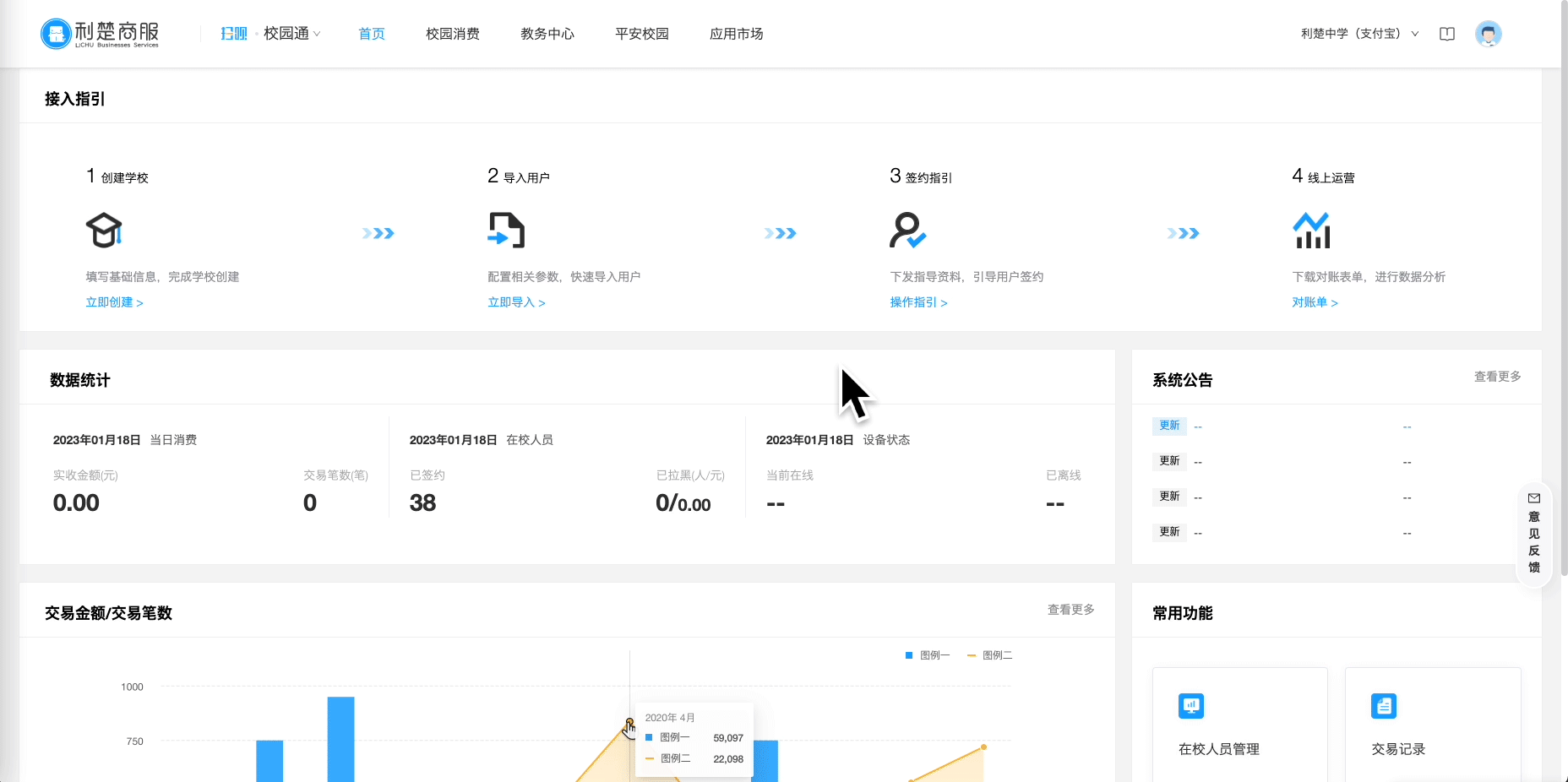Click the tall blue bar near 1000
The width and height of the screenshot is (1568, 782).
click(x=340, y=739)
